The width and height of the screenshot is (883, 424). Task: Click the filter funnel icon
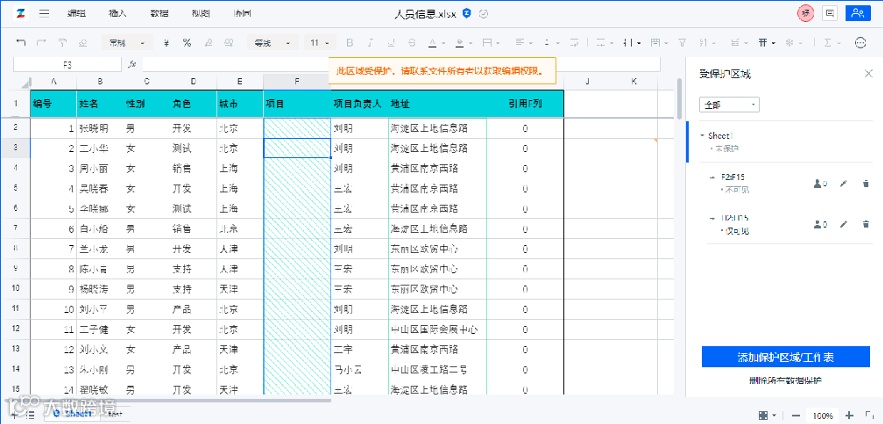tap(682, 43)
